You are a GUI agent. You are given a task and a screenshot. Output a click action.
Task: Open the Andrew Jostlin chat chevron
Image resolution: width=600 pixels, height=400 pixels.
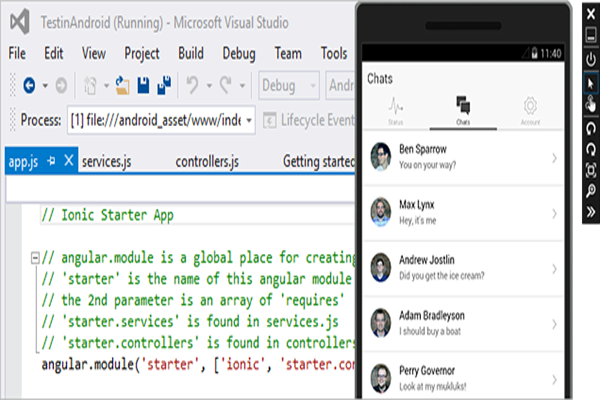554,269
